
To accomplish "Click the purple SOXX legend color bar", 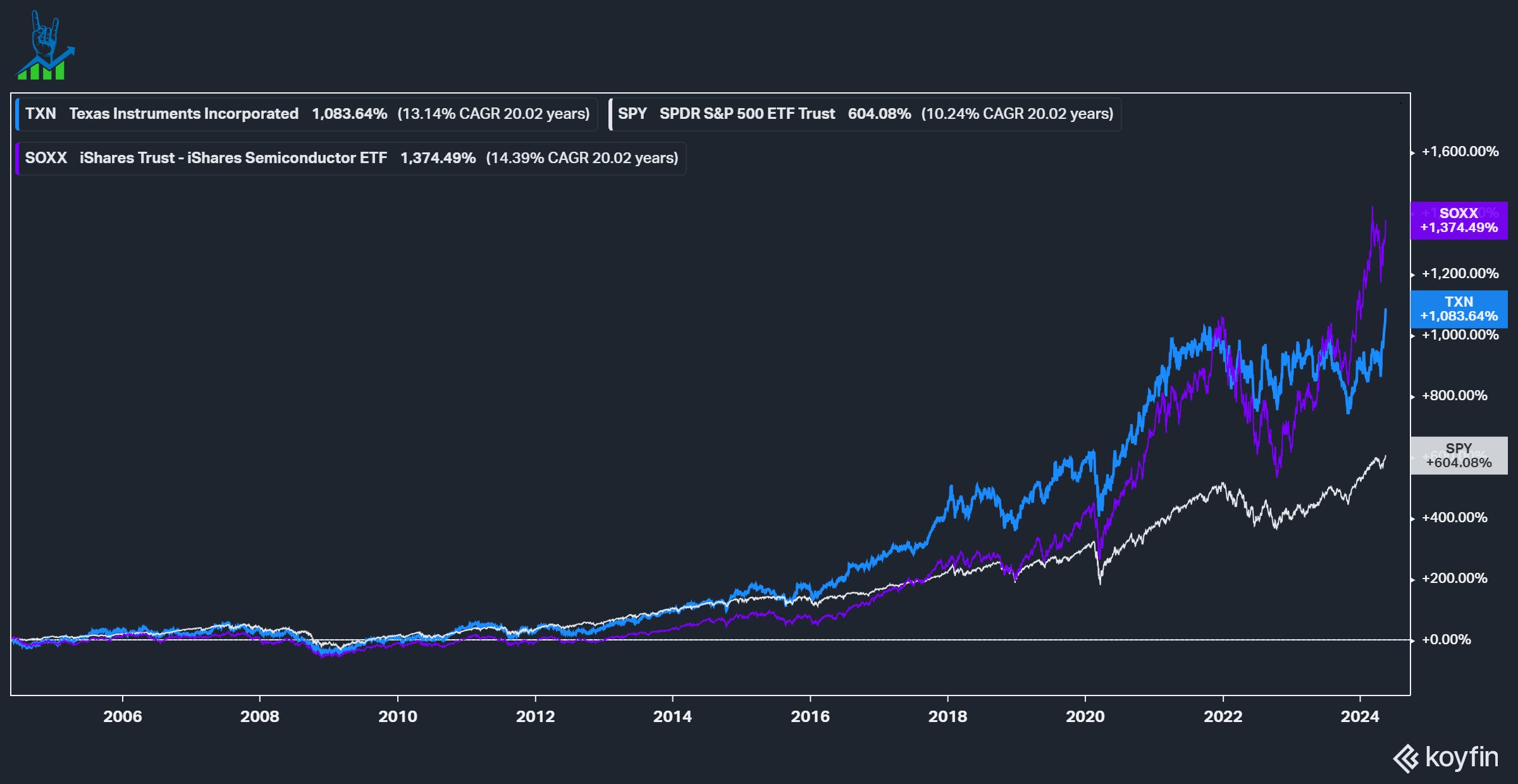I will coord(18,158).
